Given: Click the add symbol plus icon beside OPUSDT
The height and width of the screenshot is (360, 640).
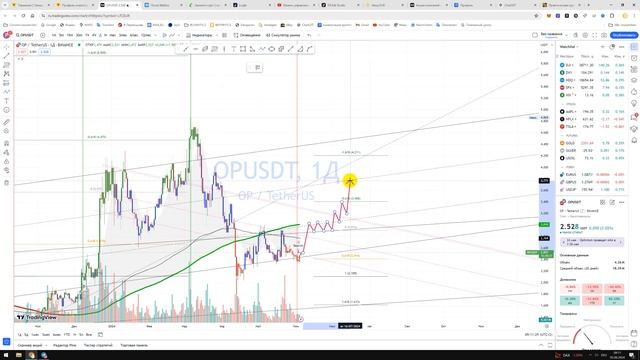Looking at the screenshot, I should click(42, 35).
